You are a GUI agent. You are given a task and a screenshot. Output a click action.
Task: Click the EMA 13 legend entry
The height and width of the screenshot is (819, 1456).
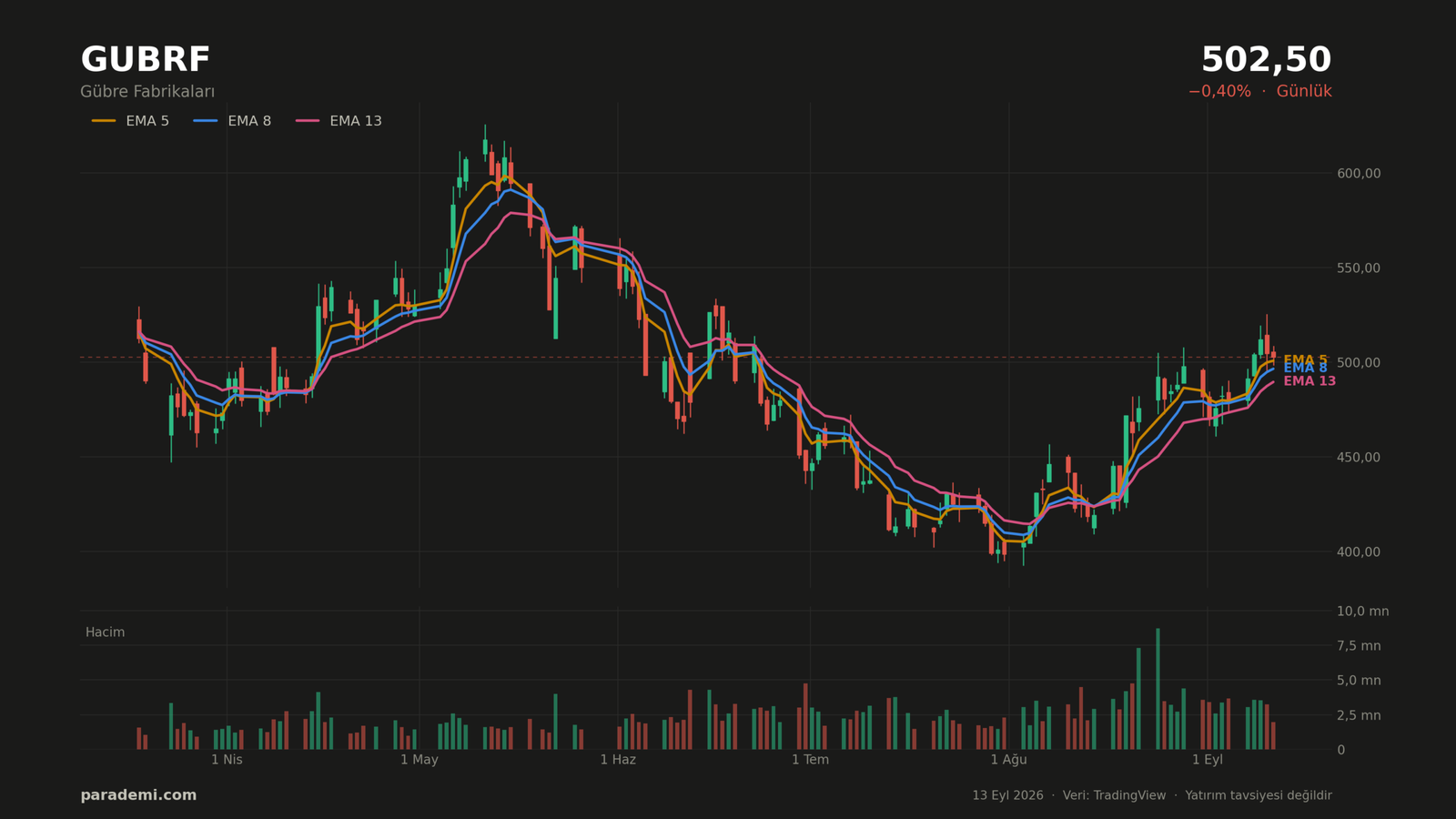point(339,121)
